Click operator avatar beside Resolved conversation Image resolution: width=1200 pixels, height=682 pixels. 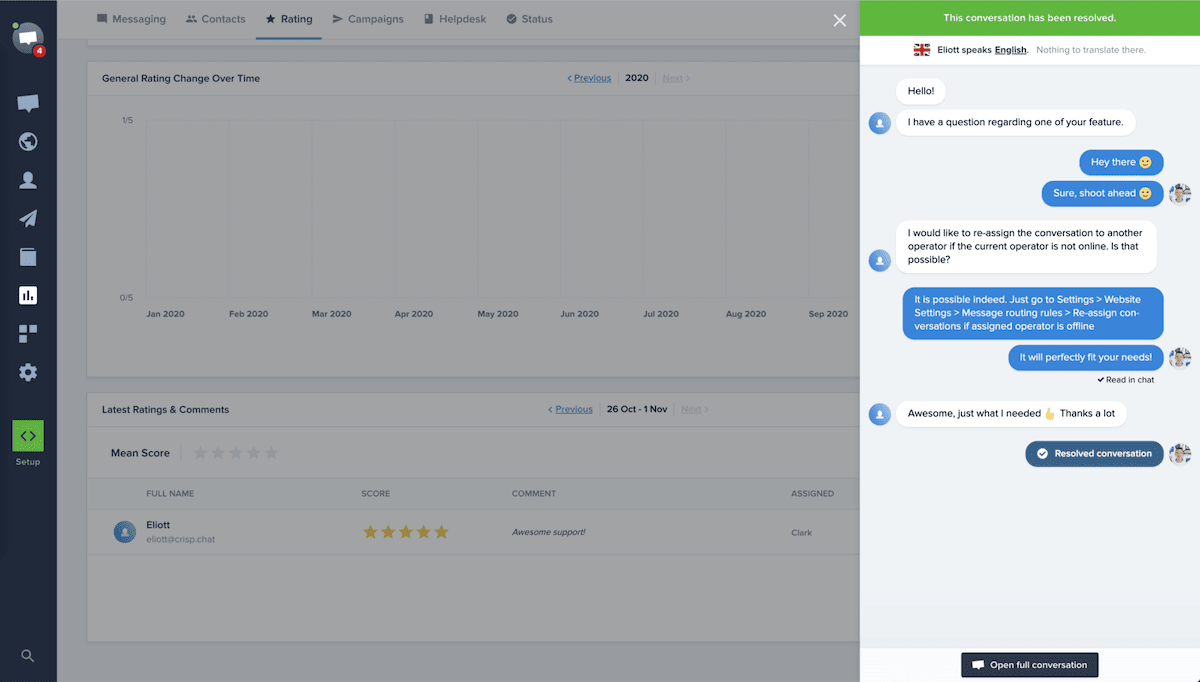pos(1180,453)
